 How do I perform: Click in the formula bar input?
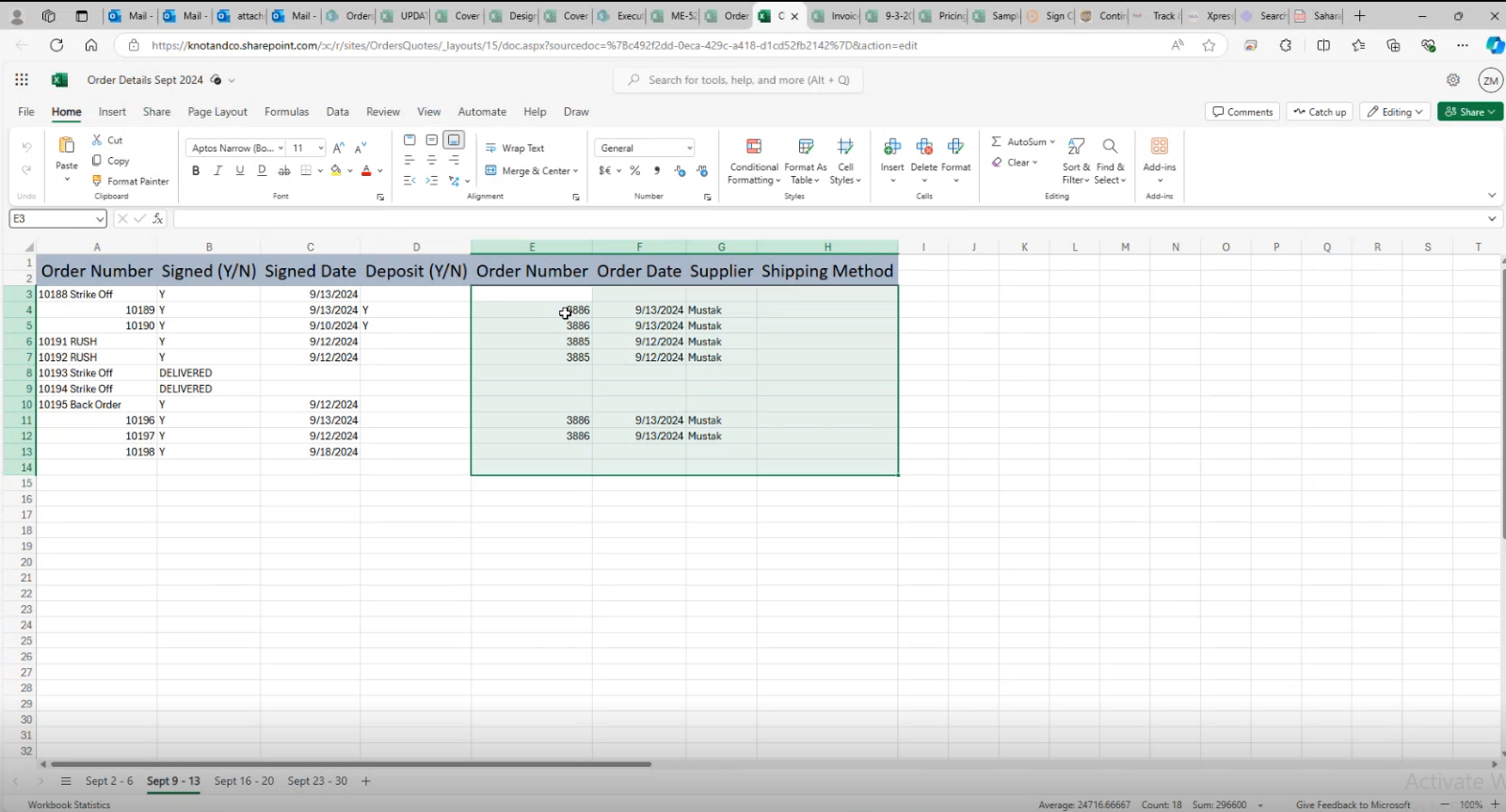click(828, 218)
